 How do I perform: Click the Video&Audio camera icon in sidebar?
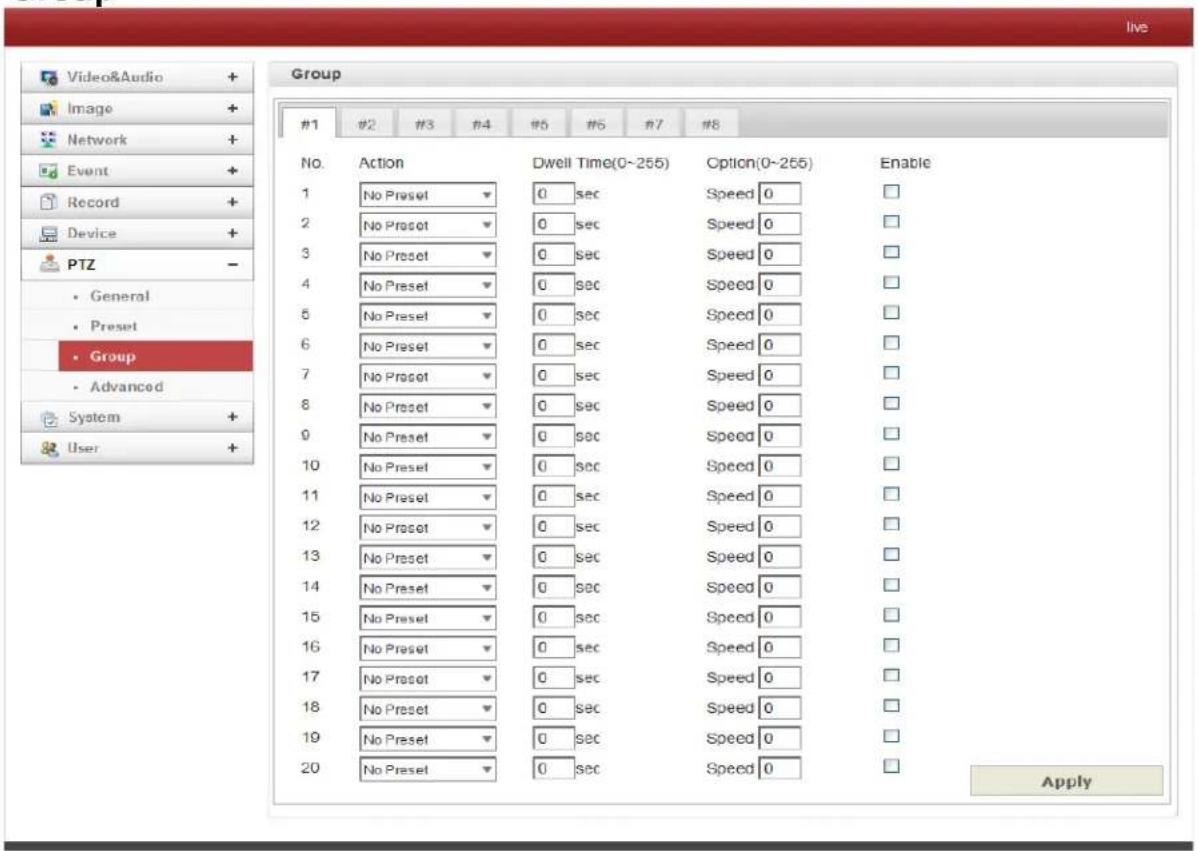point(49,77)
